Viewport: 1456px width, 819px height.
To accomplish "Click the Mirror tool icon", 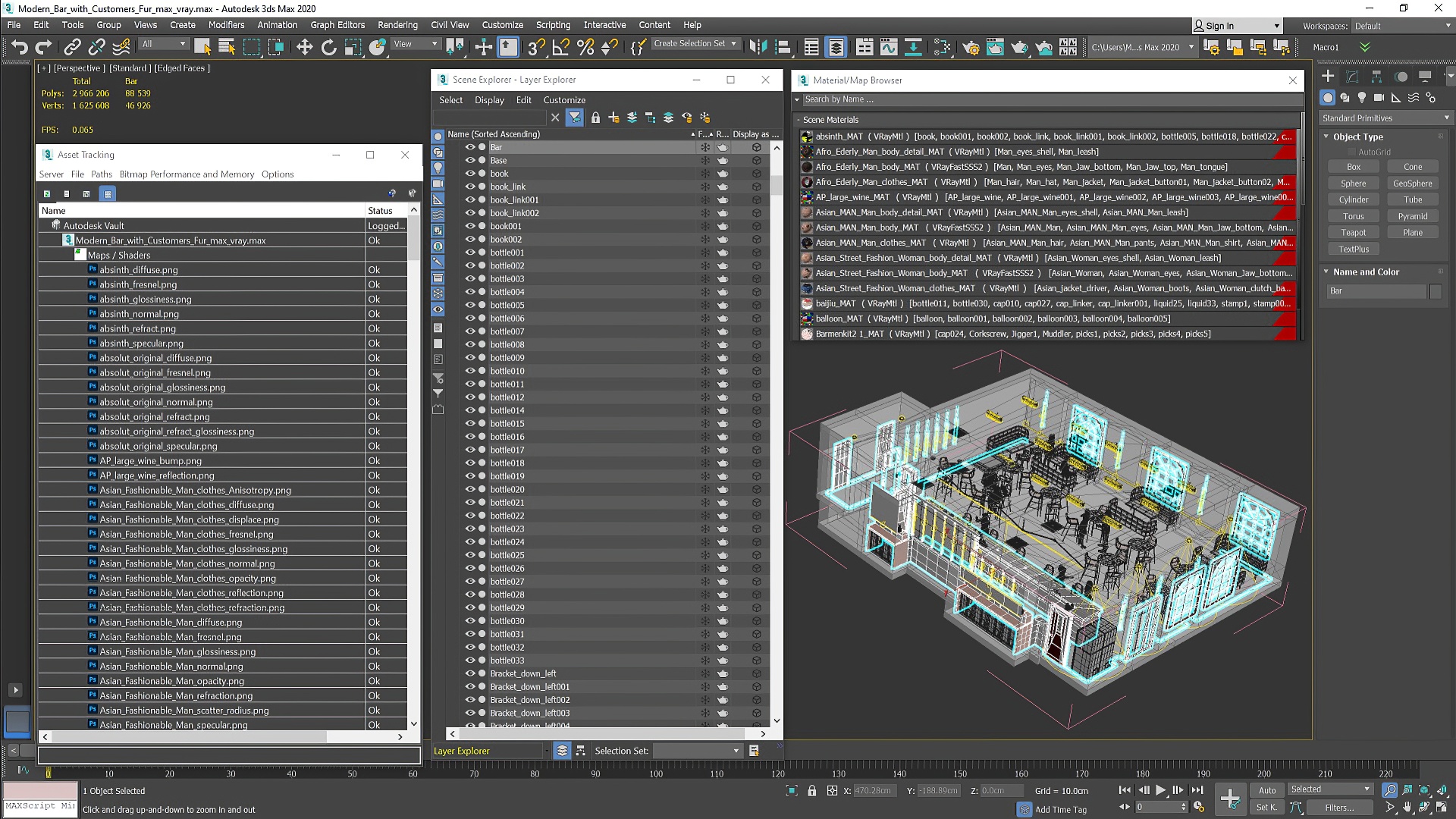I will pos(758,47).
